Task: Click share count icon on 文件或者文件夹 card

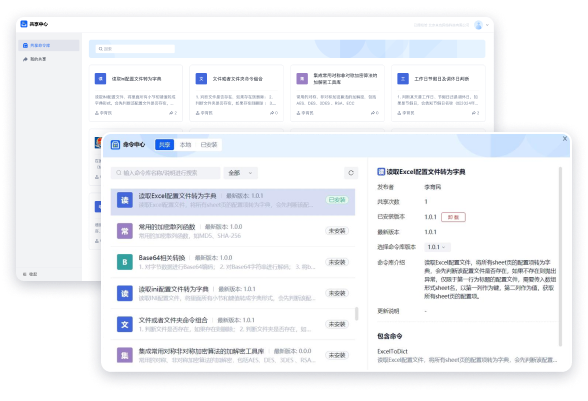Action: 272,113
